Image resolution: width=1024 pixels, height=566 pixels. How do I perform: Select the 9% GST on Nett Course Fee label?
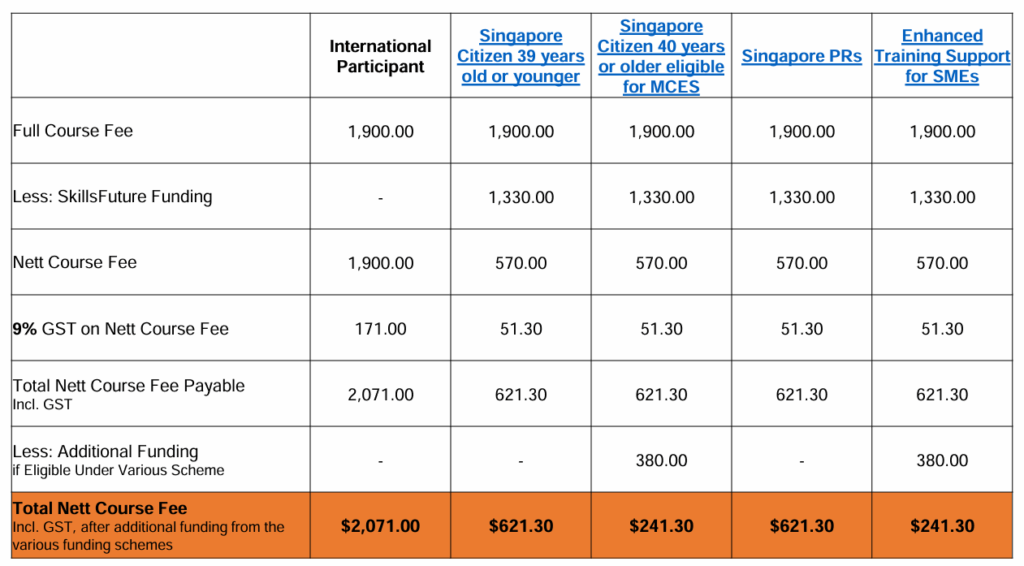pyautogui.click(x=121, y=329)
